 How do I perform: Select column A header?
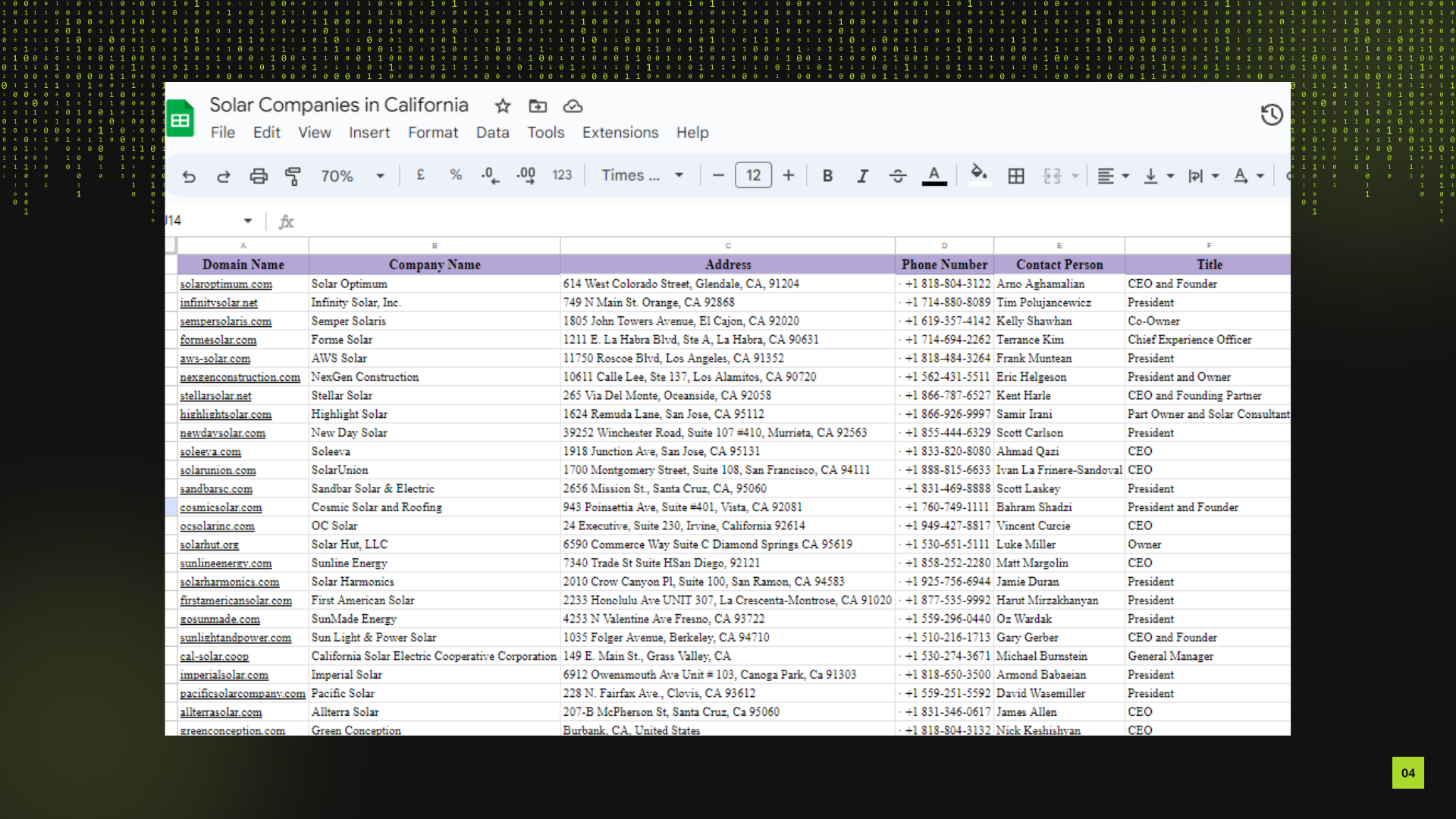(x=243, y=246)
